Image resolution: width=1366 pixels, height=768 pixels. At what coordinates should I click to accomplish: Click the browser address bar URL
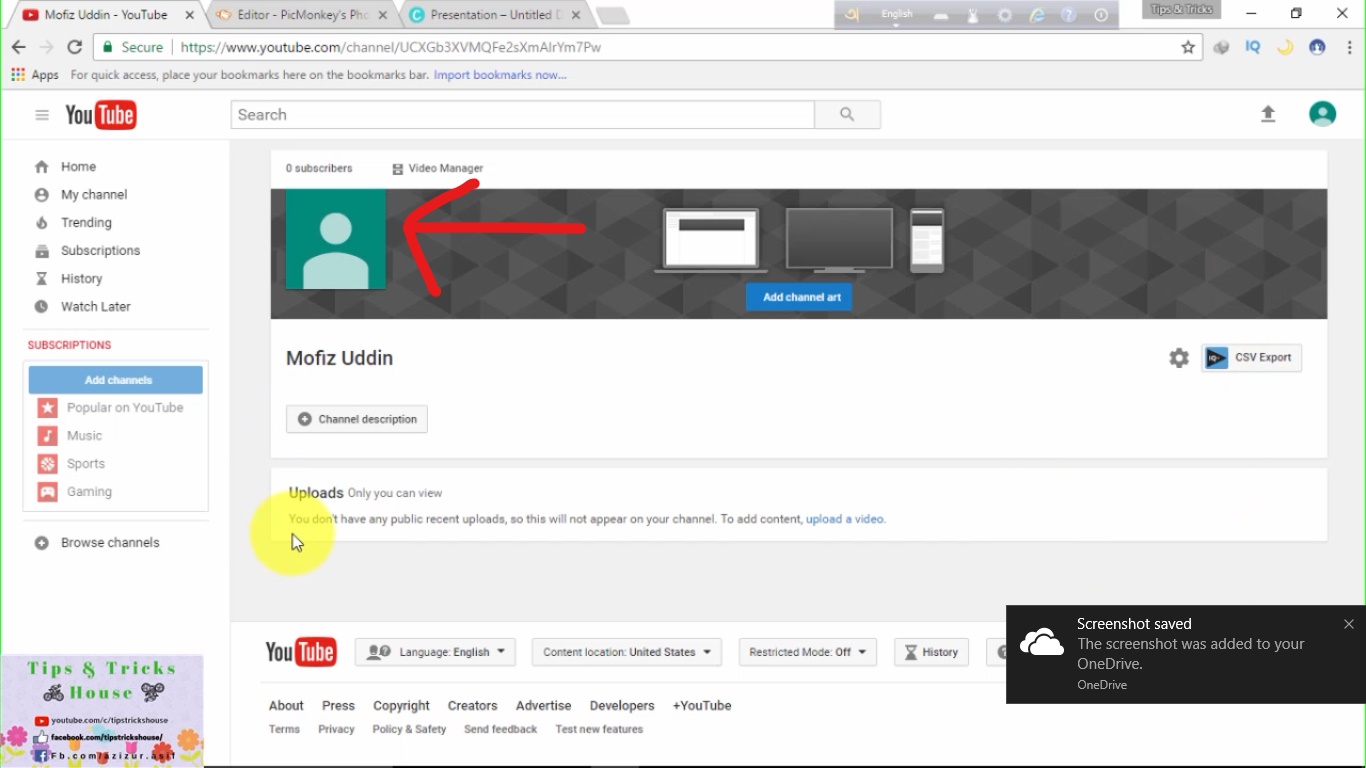(x=391, y=47)
